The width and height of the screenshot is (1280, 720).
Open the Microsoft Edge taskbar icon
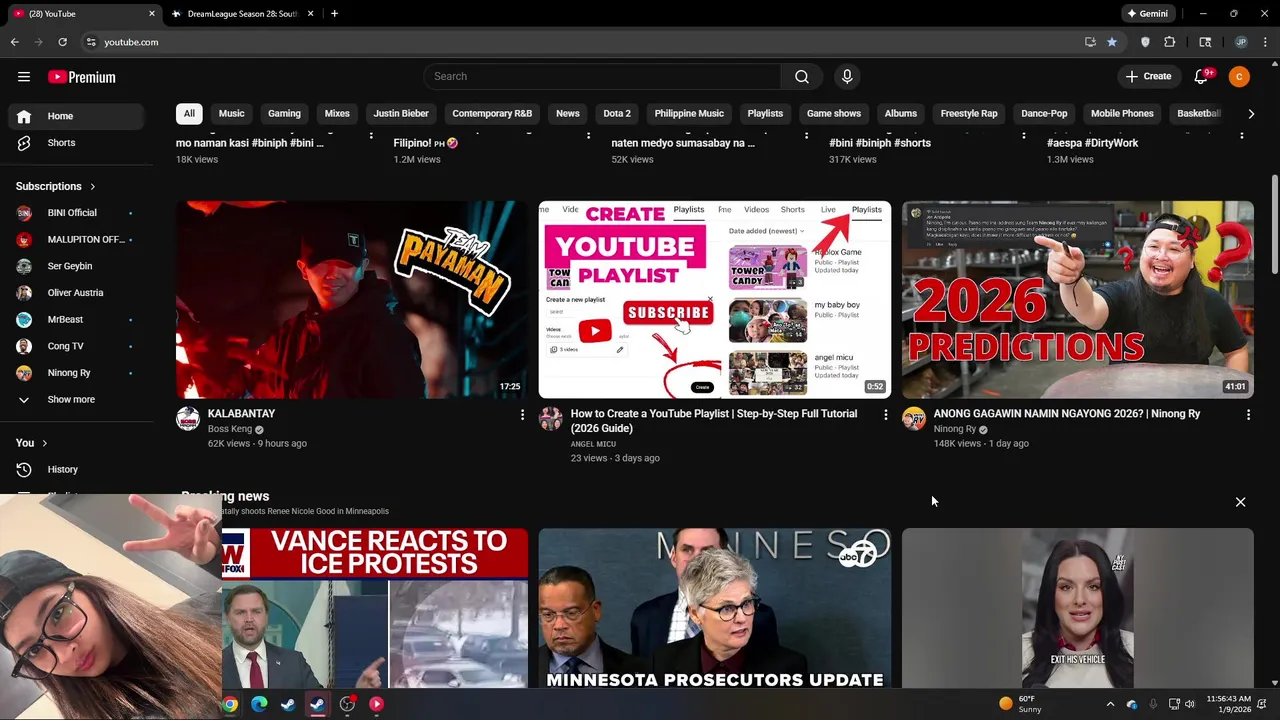click(x=259, y=704)
